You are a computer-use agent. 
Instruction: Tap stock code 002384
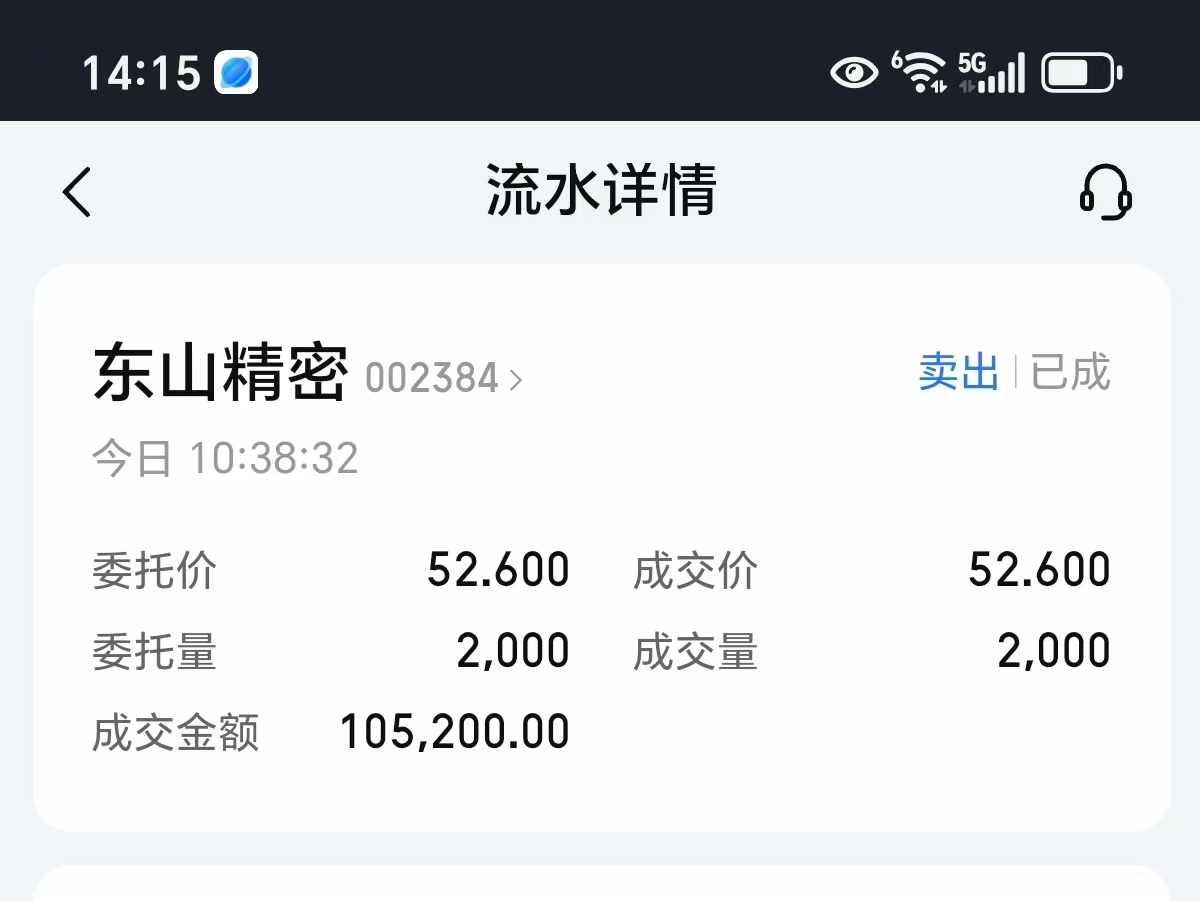pos(432,379)
